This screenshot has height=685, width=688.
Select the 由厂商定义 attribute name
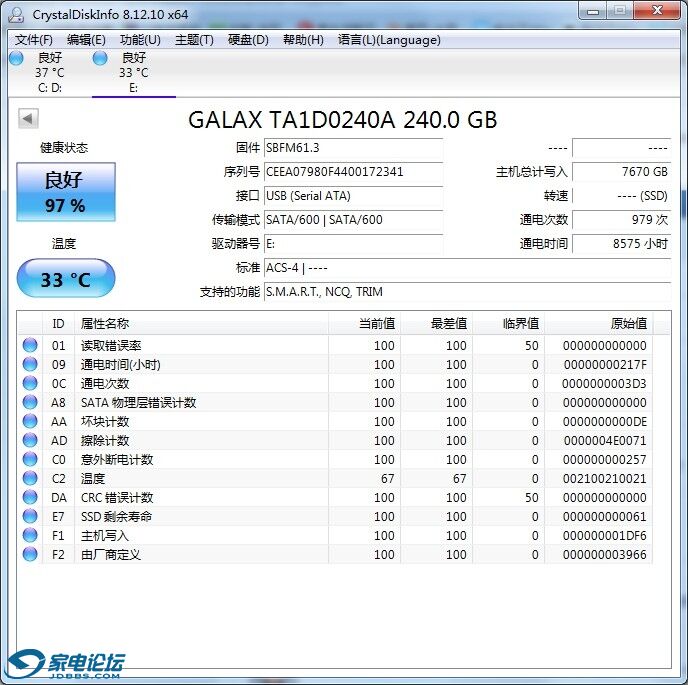point(111,555)
